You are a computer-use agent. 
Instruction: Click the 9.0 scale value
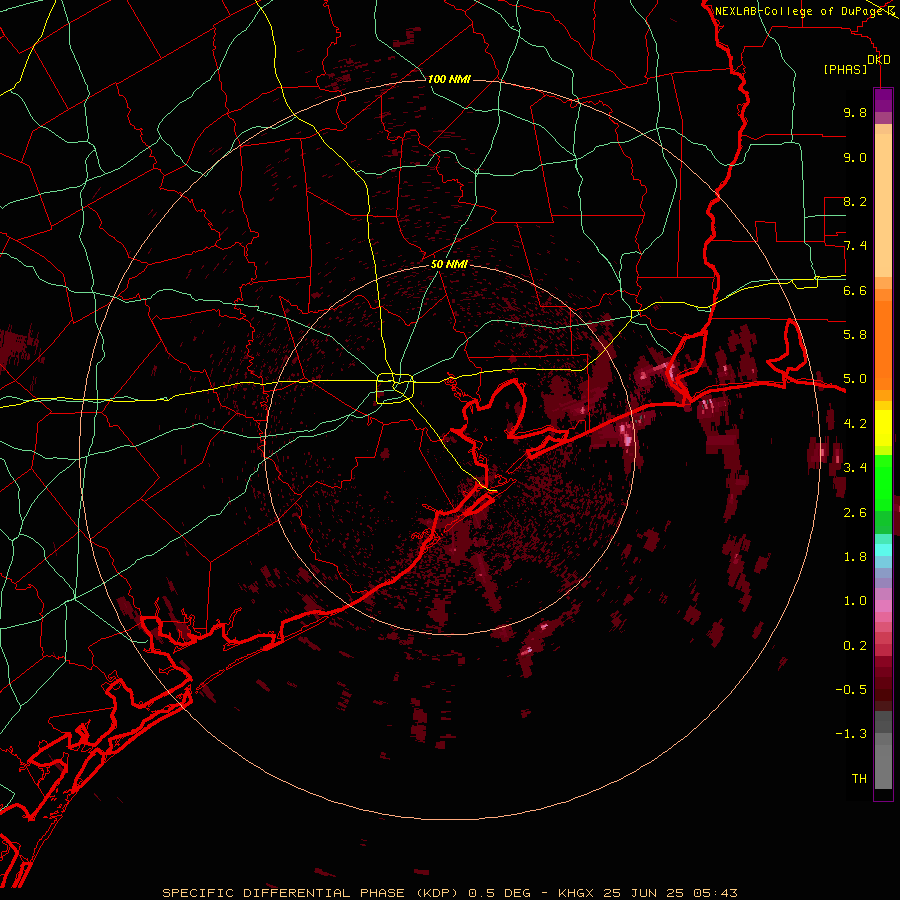tap(855, 157)
